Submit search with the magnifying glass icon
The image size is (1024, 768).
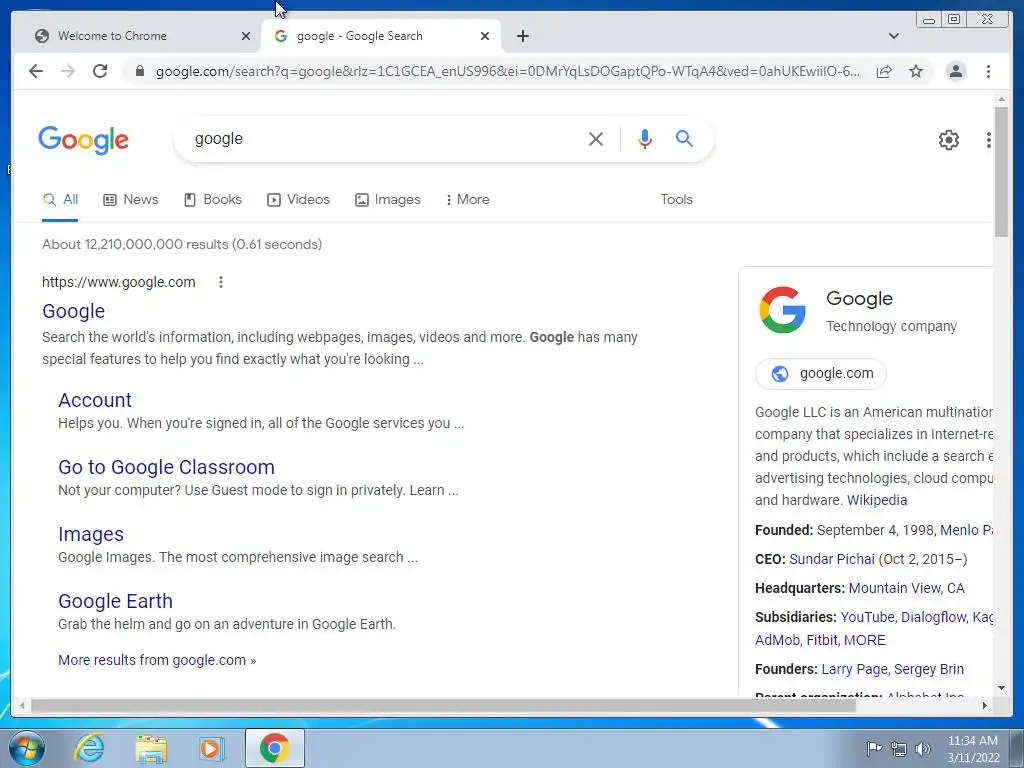[684, 138]
